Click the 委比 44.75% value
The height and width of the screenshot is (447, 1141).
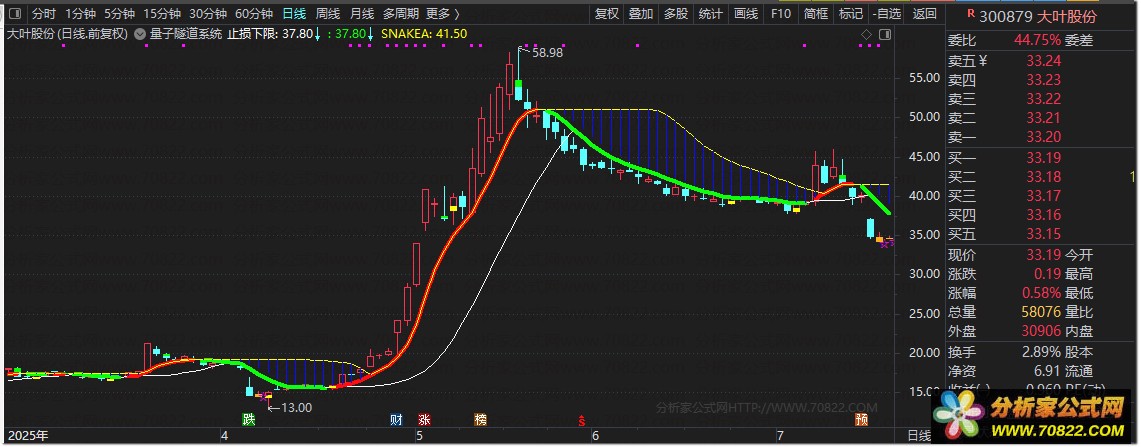1037,41
